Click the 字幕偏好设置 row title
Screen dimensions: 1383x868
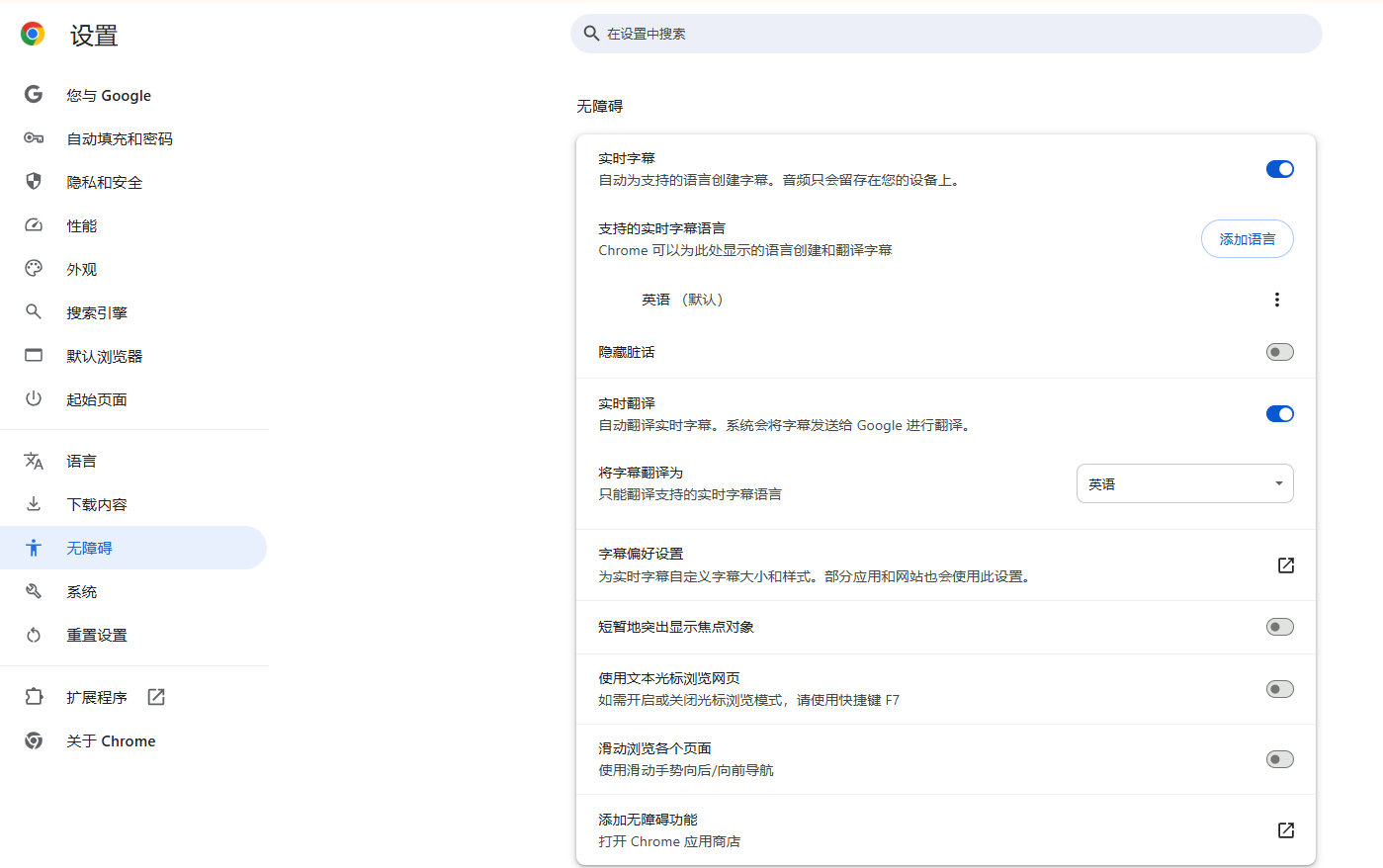coord(641,554)
